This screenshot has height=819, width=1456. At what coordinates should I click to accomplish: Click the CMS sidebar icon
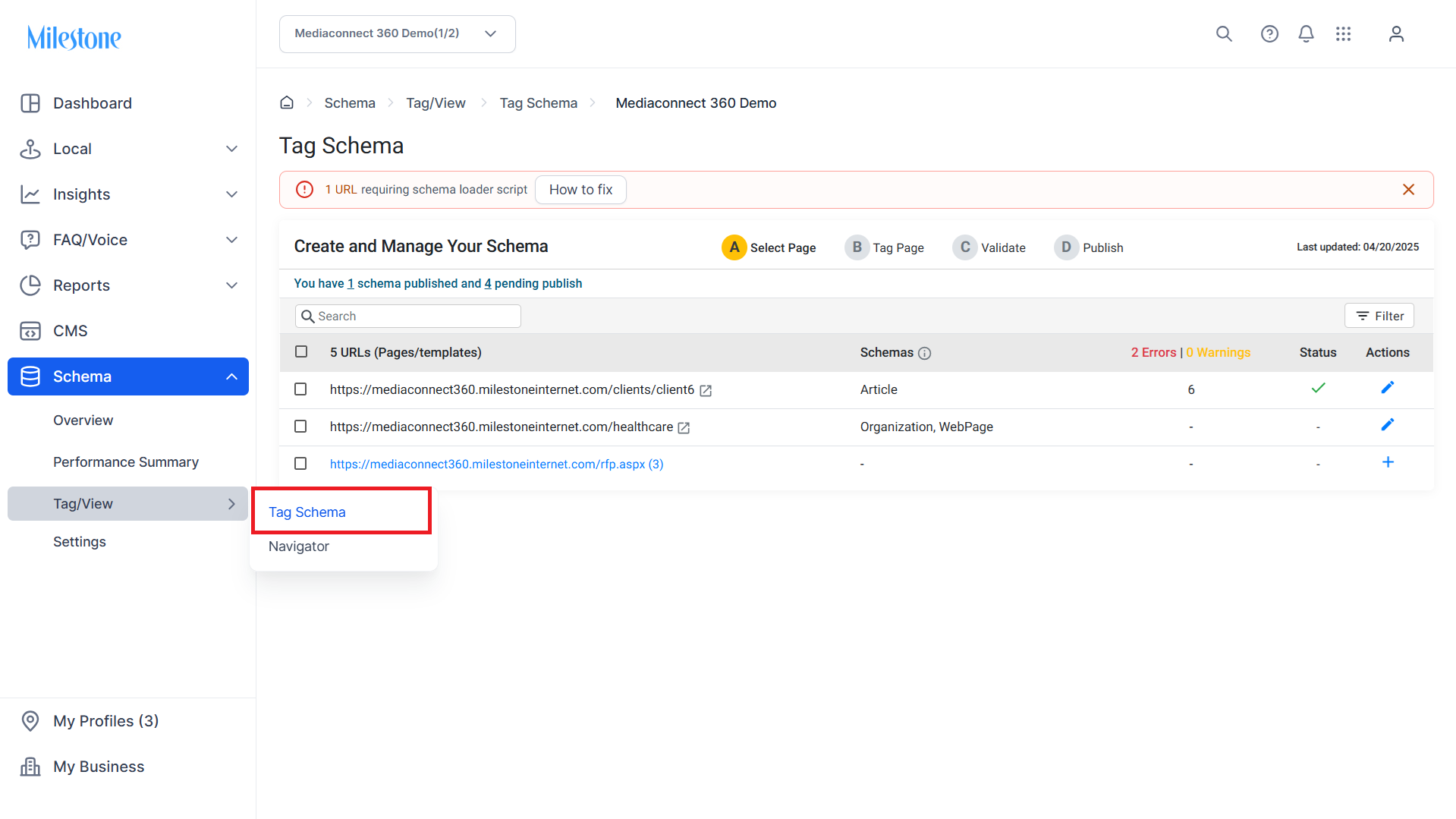[30, 331]
